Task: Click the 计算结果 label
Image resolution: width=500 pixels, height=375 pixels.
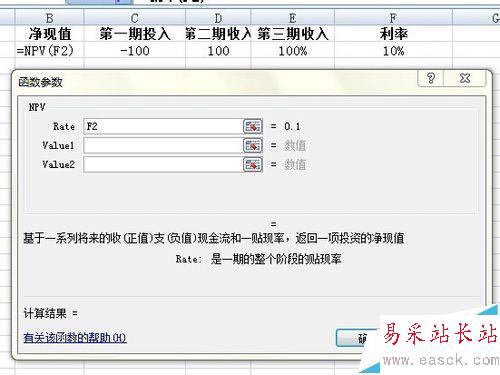Action: 45,313
